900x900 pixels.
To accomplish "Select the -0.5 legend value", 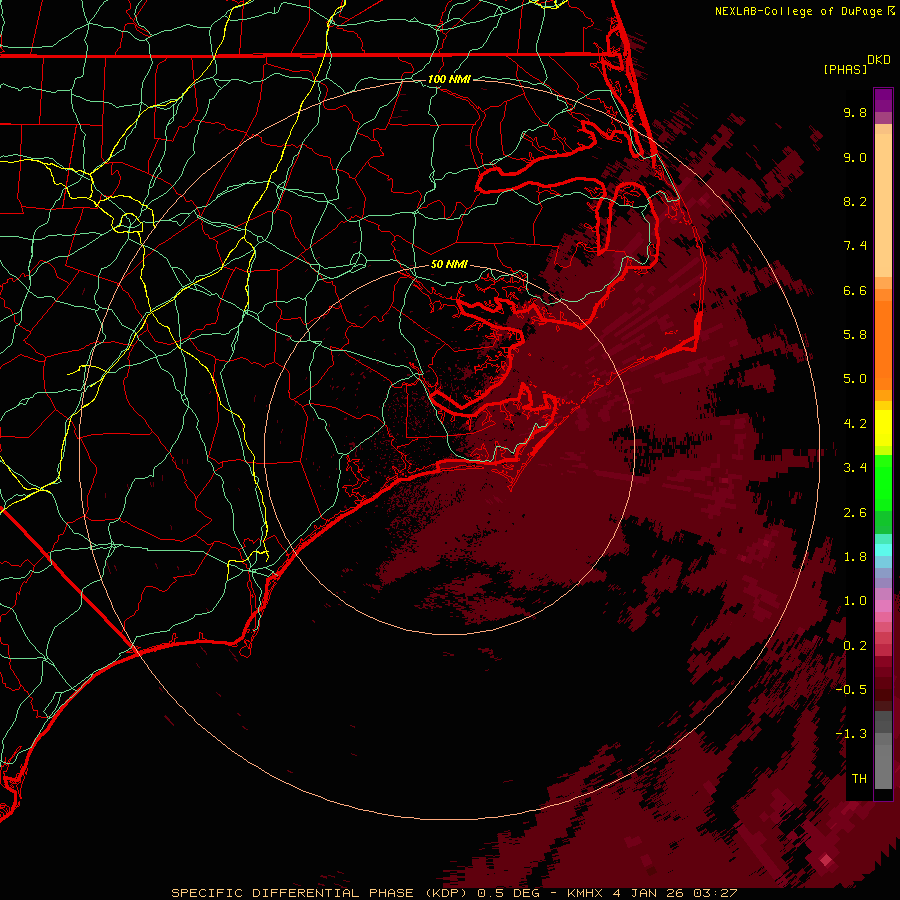I will pos(851,690).
